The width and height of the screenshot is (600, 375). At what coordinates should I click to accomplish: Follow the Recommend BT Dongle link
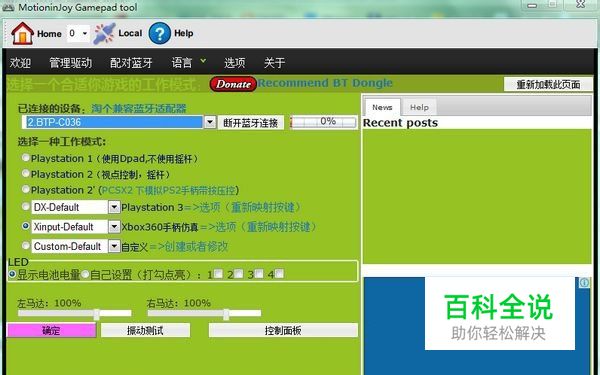pos(325,83)
